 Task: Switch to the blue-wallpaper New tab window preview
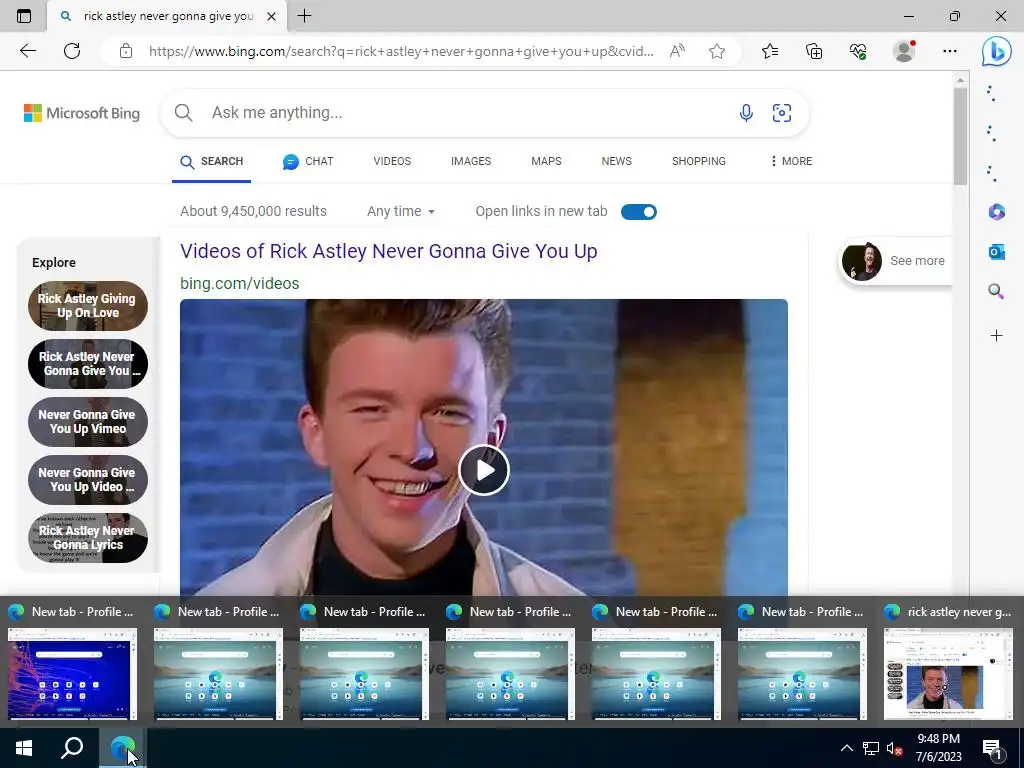click(x=72, y=673)
